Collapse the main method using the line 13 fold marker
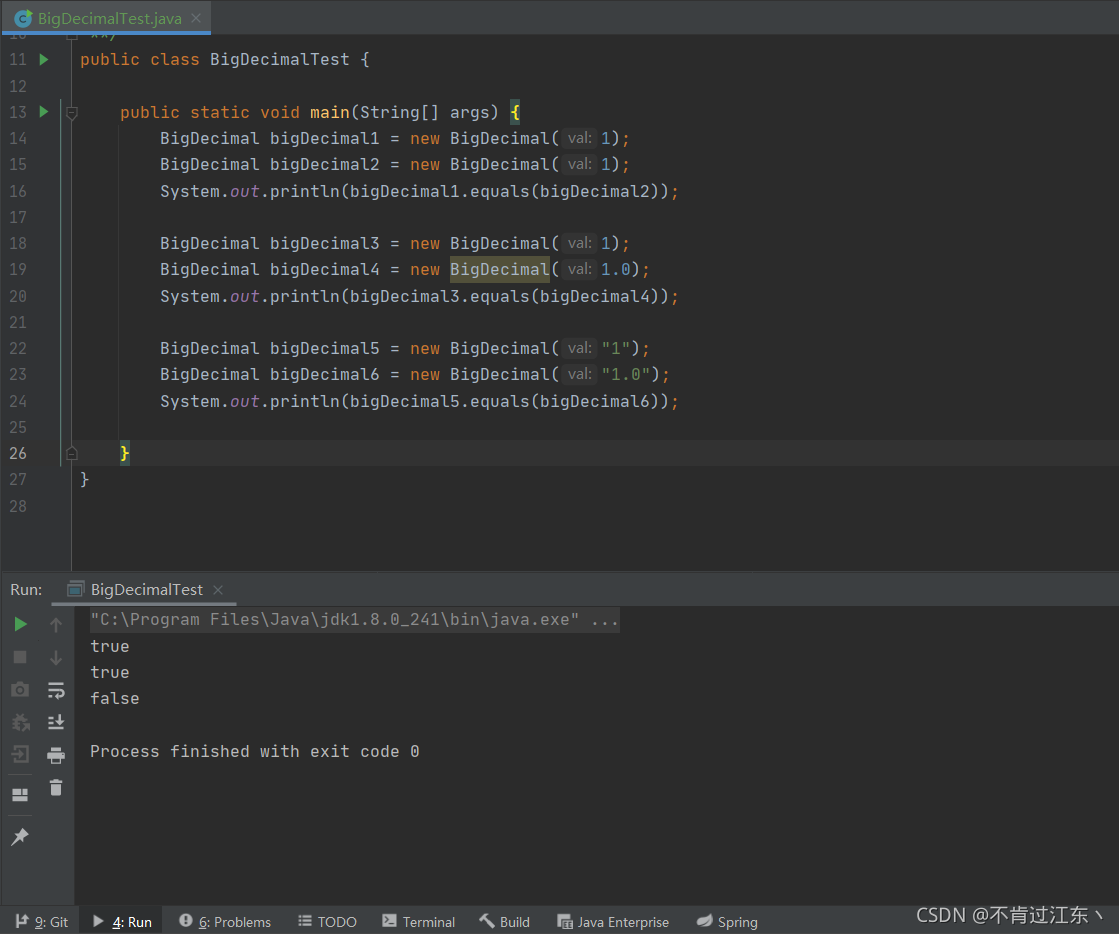The height and width of the screenshot is (934, 1119). [71, 112]
